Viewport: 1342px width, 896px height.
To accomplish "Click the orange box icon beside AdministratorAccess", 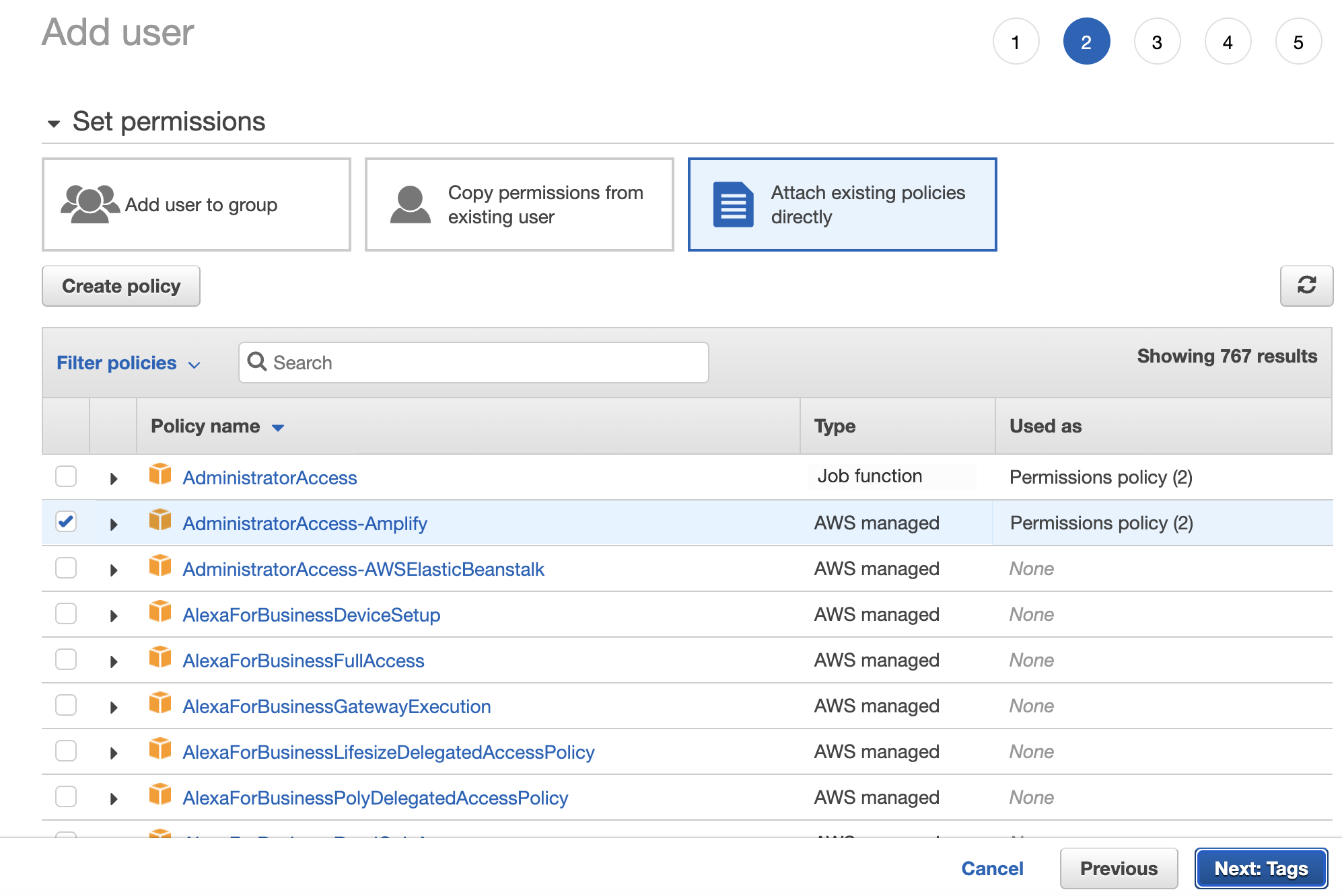I will (x=160, y=475).
